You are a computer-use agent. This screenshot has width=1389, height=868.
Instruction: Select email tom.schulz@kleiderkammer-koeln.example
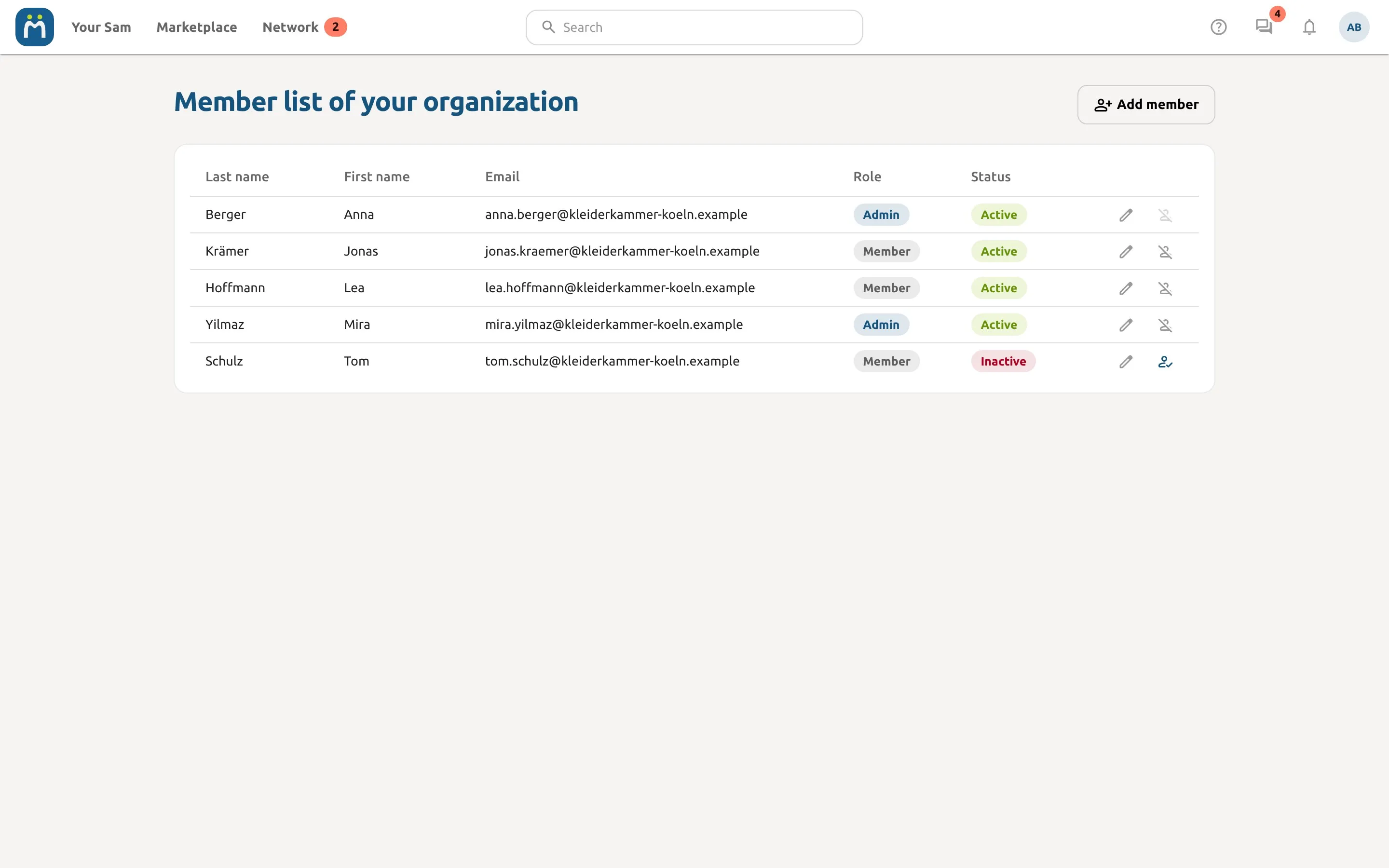[613, 361]
